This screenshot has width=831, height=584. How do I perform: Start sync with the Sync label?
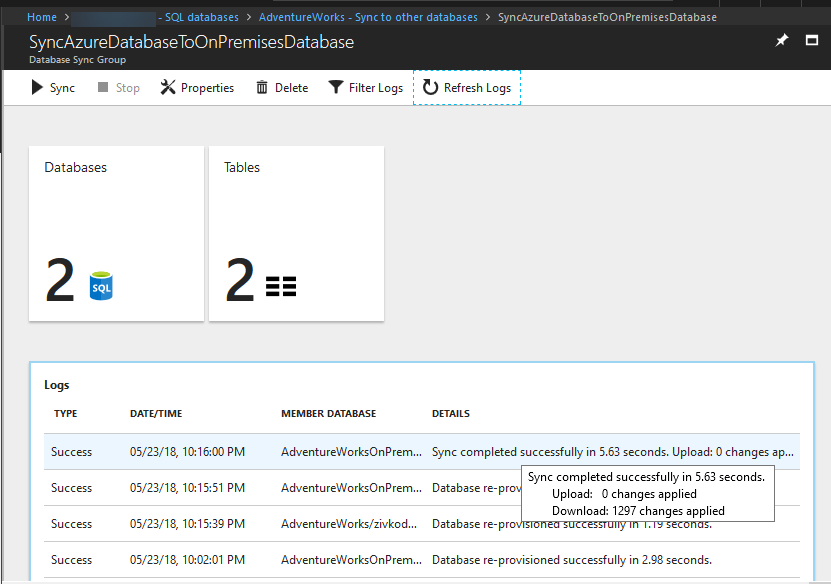[62, 88]
